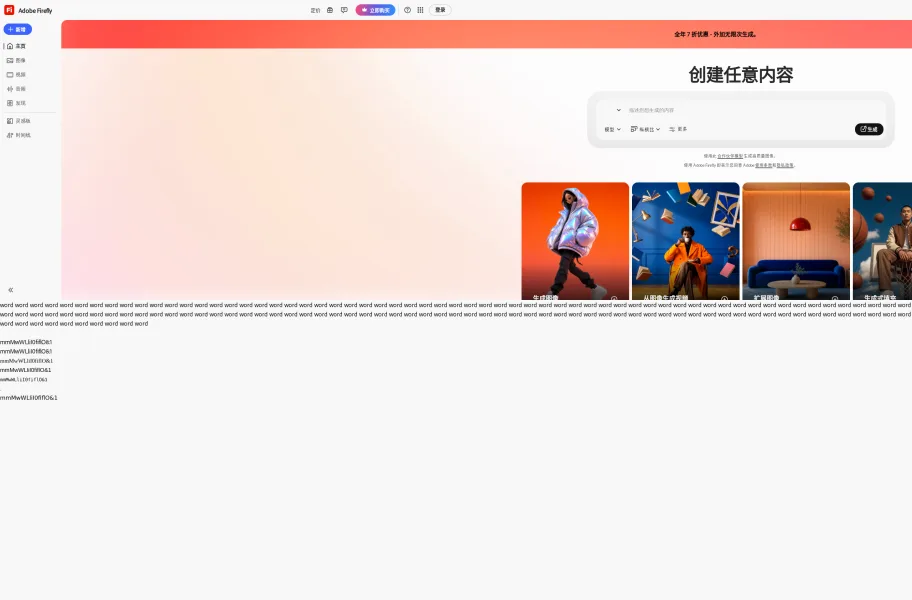This screenshot has height=600, width=912.
Task: Expand the generation type chevron in prompt box
Action: [x=618, y=110]
